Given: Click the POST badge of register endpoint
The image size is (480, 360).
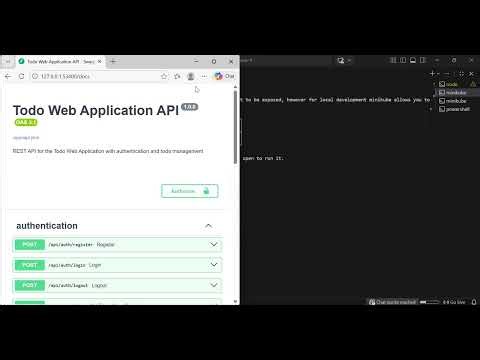Looking at the screenshot, I should click(30, 245).
